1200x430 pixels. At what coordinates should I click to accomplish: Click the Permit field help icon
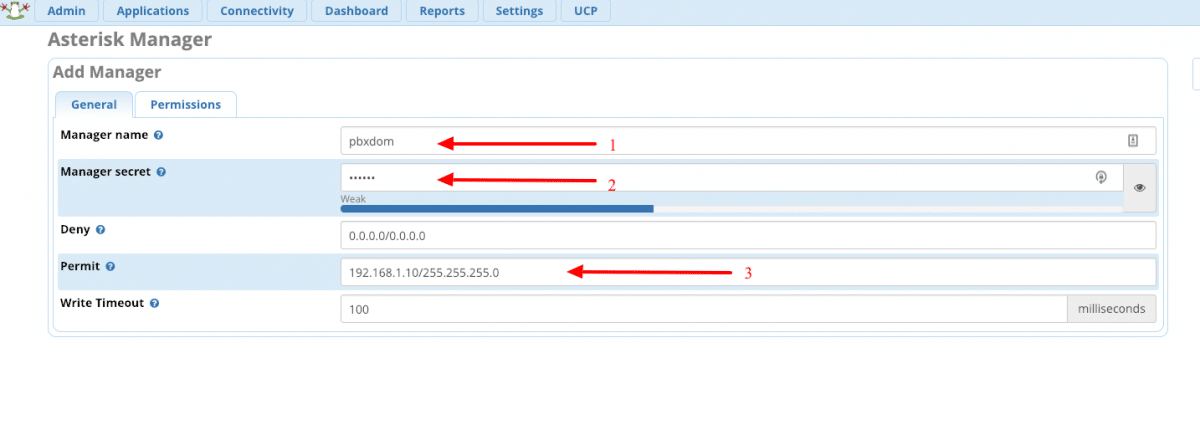point(110,267)
